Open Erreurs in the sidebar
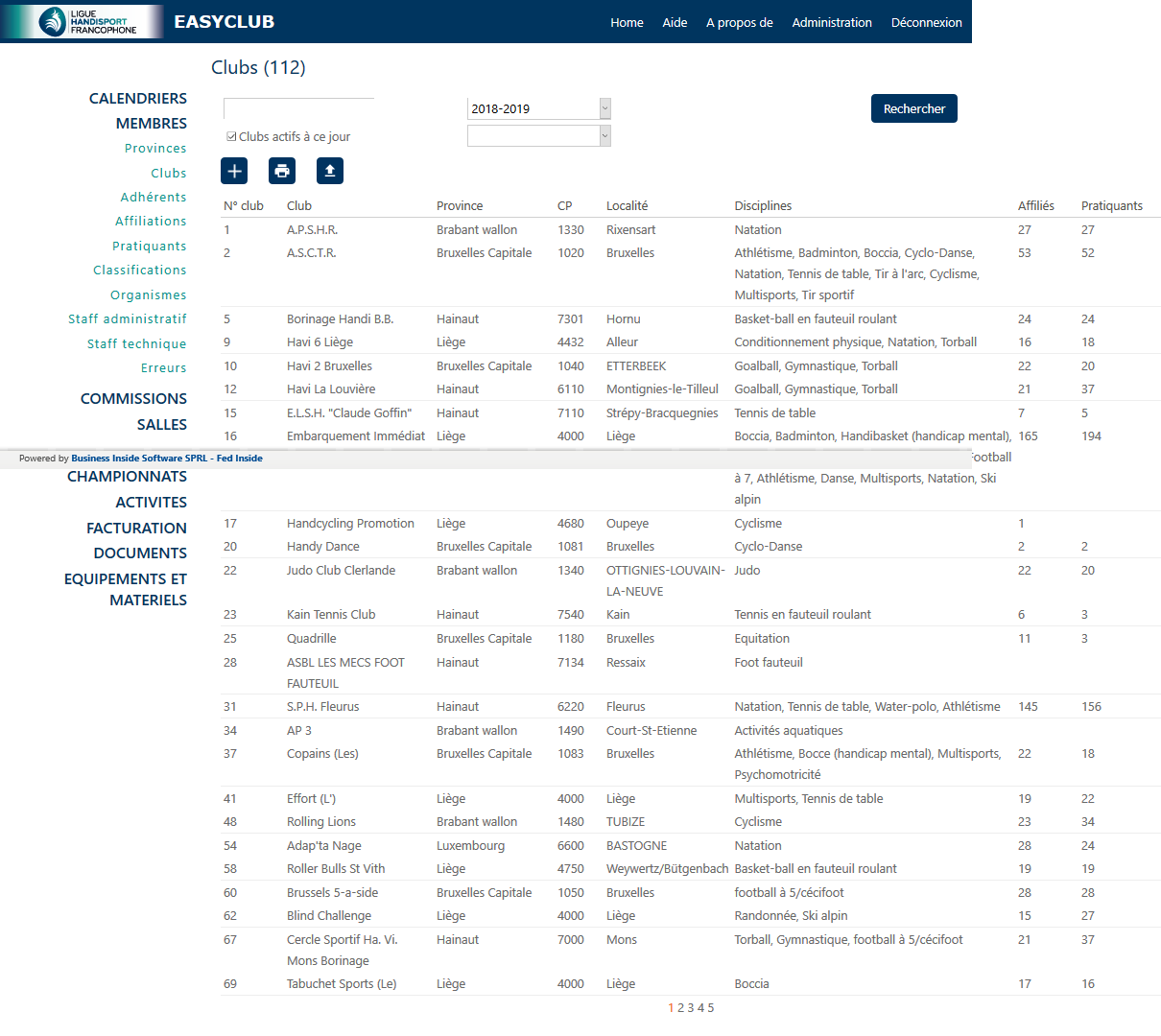The image size is (1161, 1036). coord(164,367)
